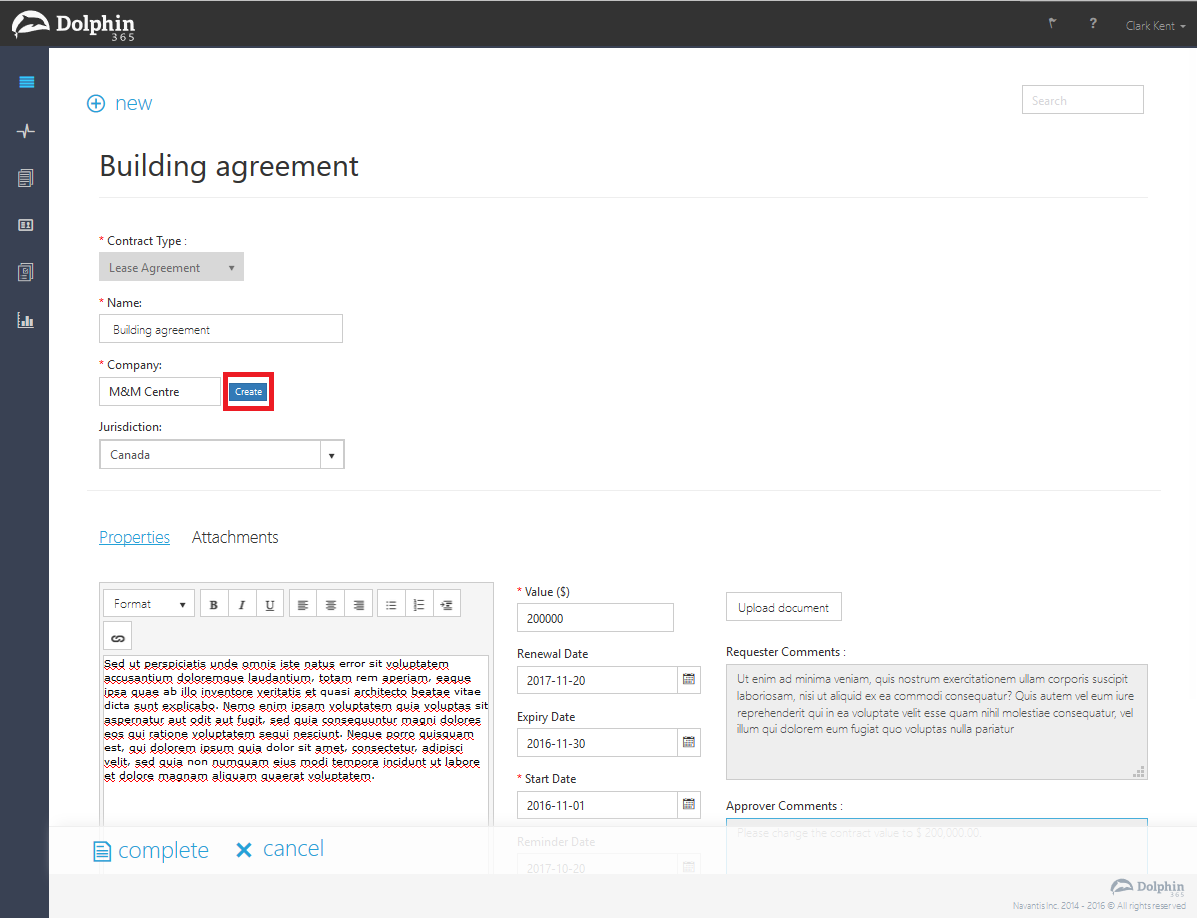
Task: Open the hamburger menu in the sidebar
Action: coord(27,82)
